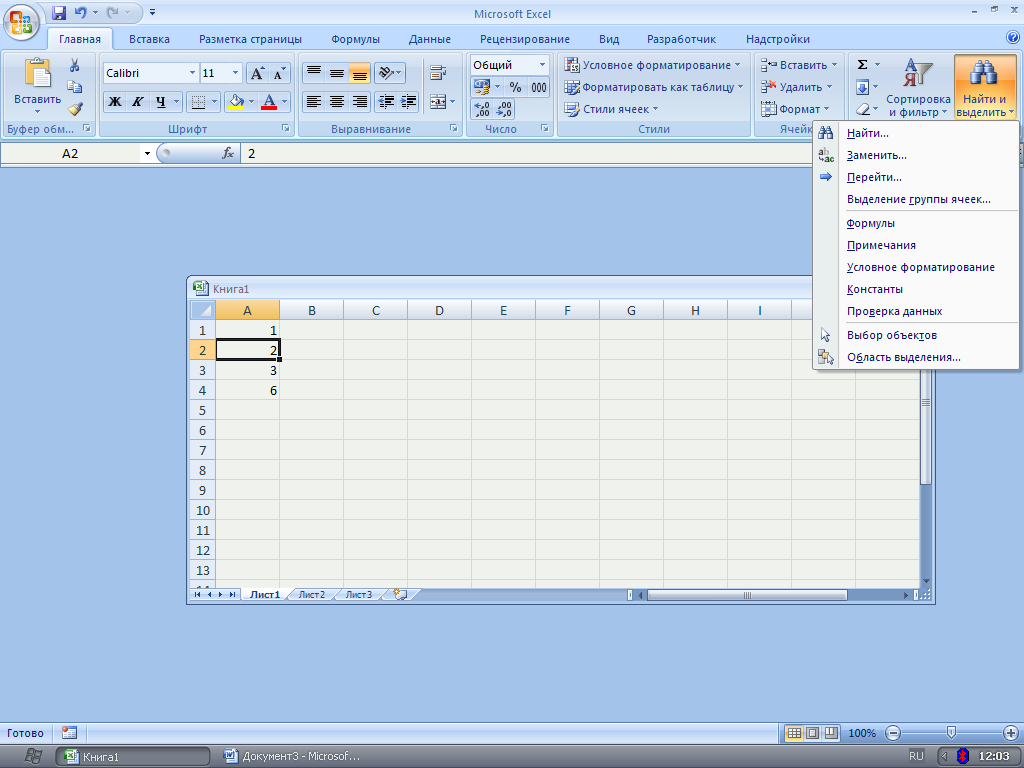Screen dimensions: 1024x768
Task: Open Excel help question mark
Action: pos(1013,38)
